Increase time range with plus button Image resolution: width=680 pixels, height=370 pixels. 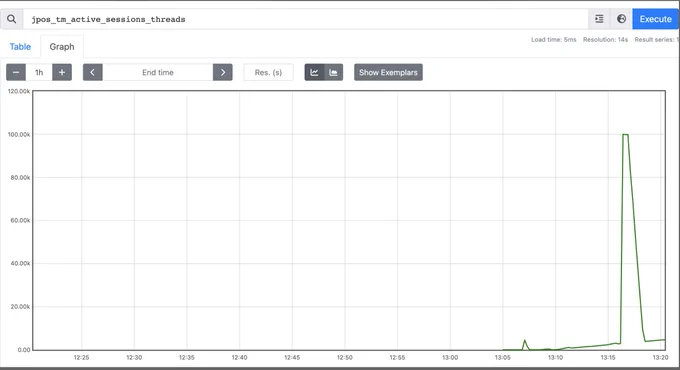coord(62,72)
